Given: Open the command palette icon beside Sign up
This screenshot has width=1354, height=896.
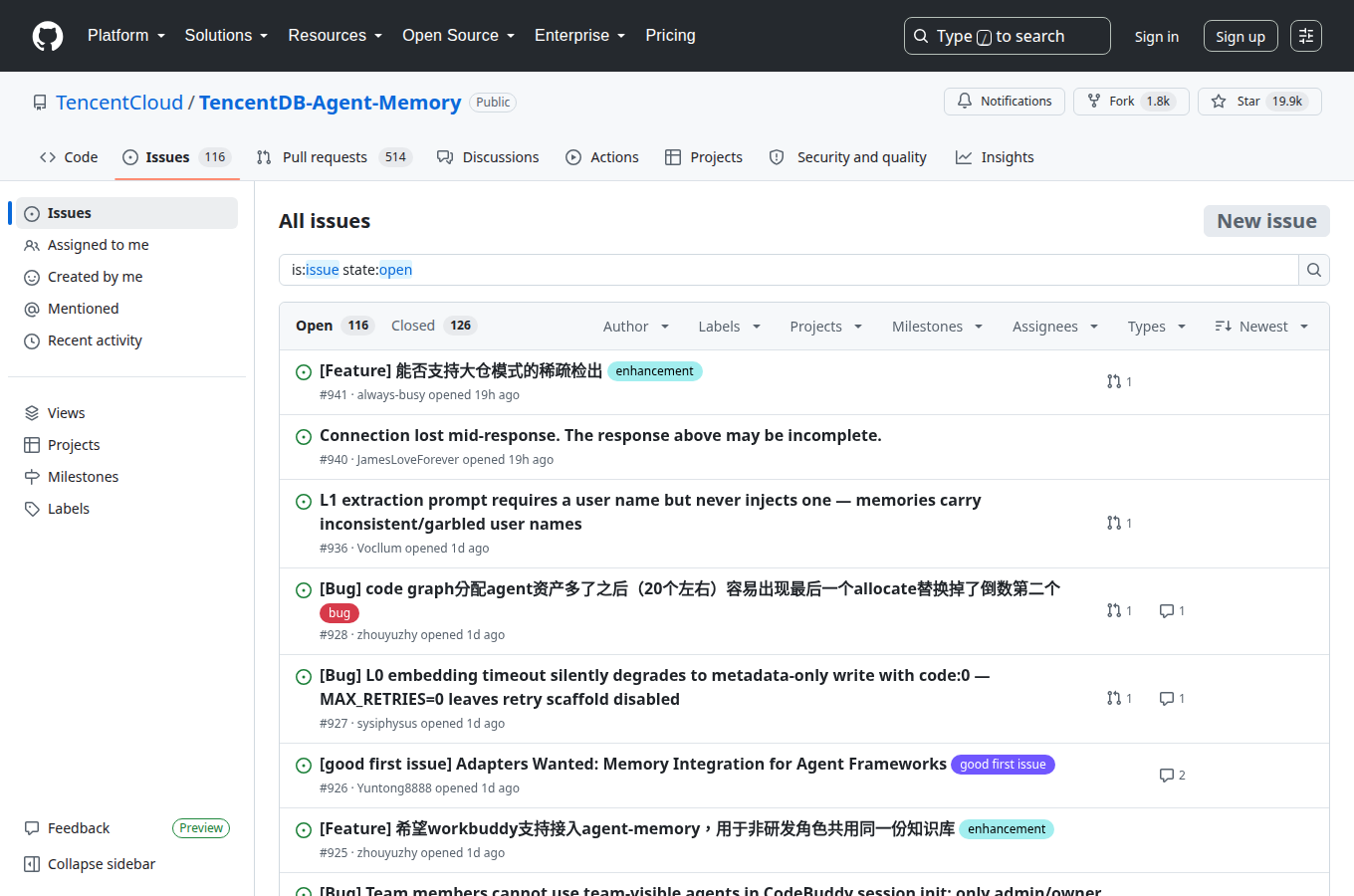Looking at the screenshot, I should (1306, 36).
